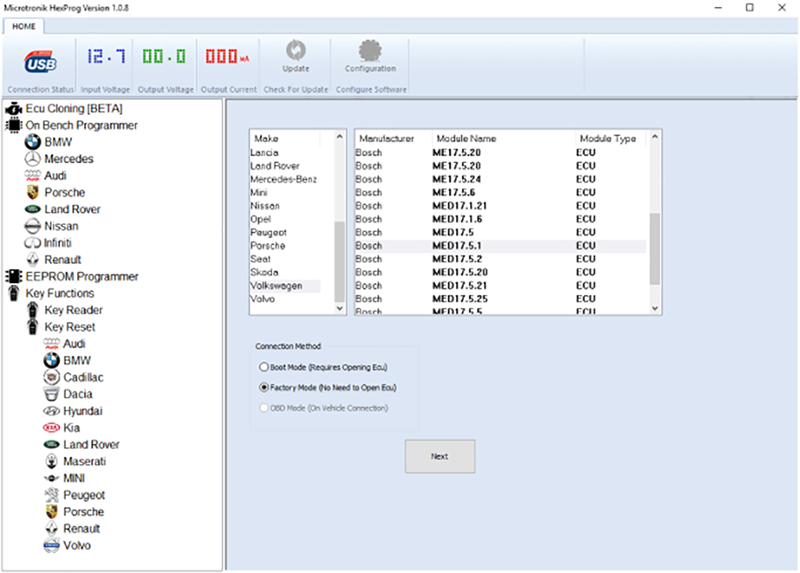Select Boot Mode radio button
The image size is (800, 573).
coord(264,367)
